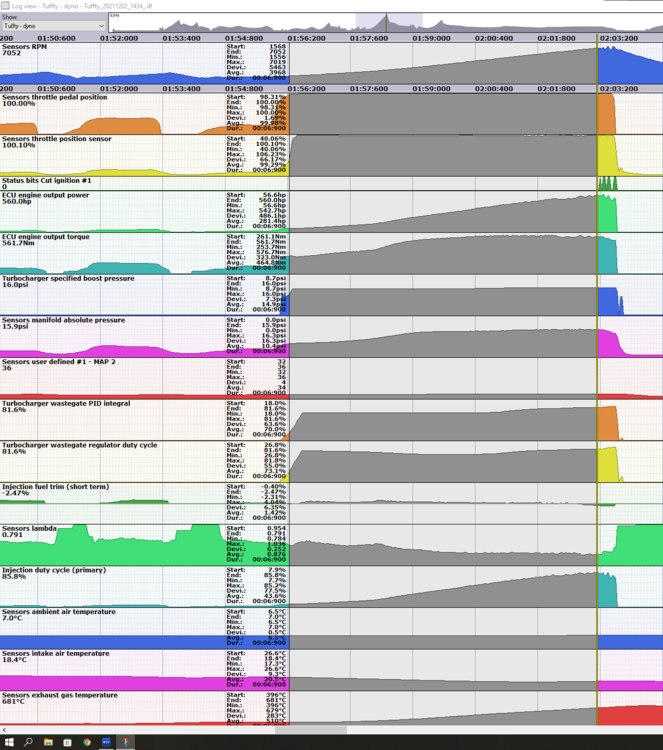Viewport: 663px width, 750px height.
Task: Select Sensors user defined #1 - MAP 2 label
Action: click(58, 361)
